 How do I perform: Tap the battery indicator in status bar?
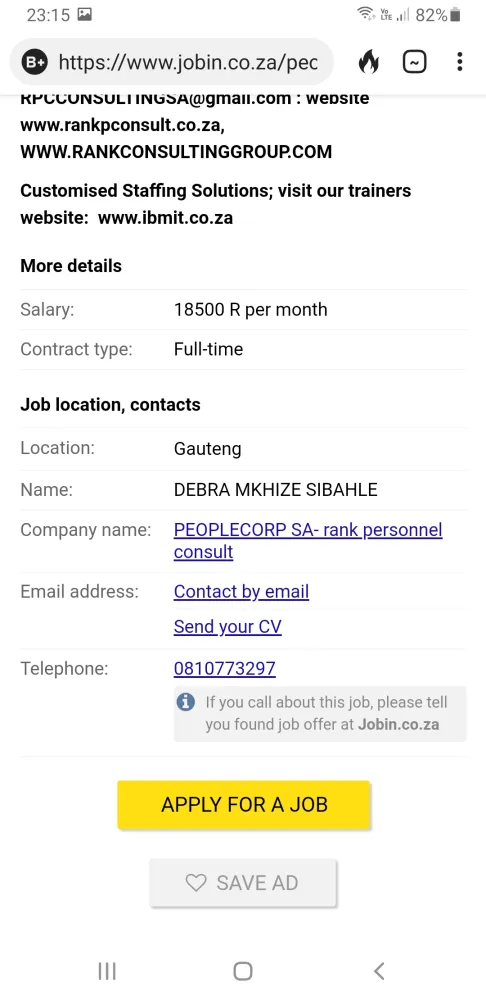[x=455, y=15]
